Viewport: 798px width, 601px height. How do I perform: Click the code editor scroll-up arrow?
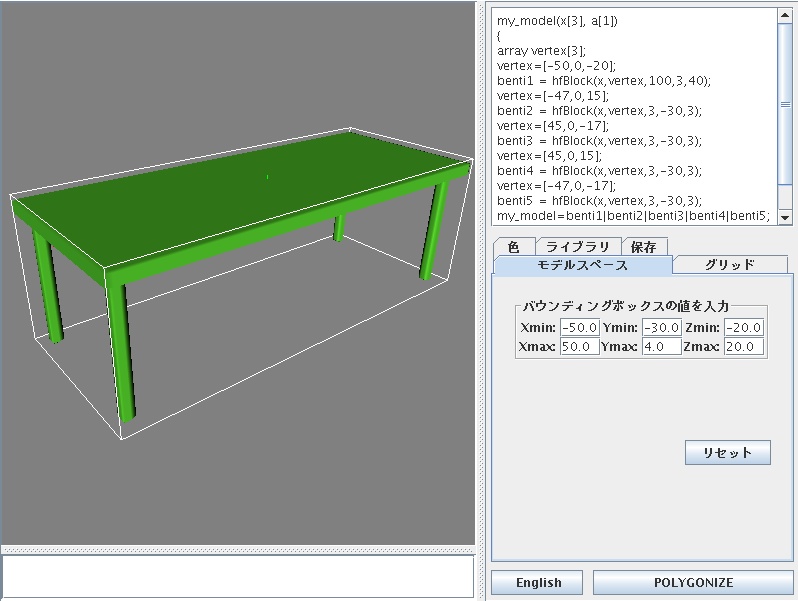pyautogui.click(x=785, y=15)
